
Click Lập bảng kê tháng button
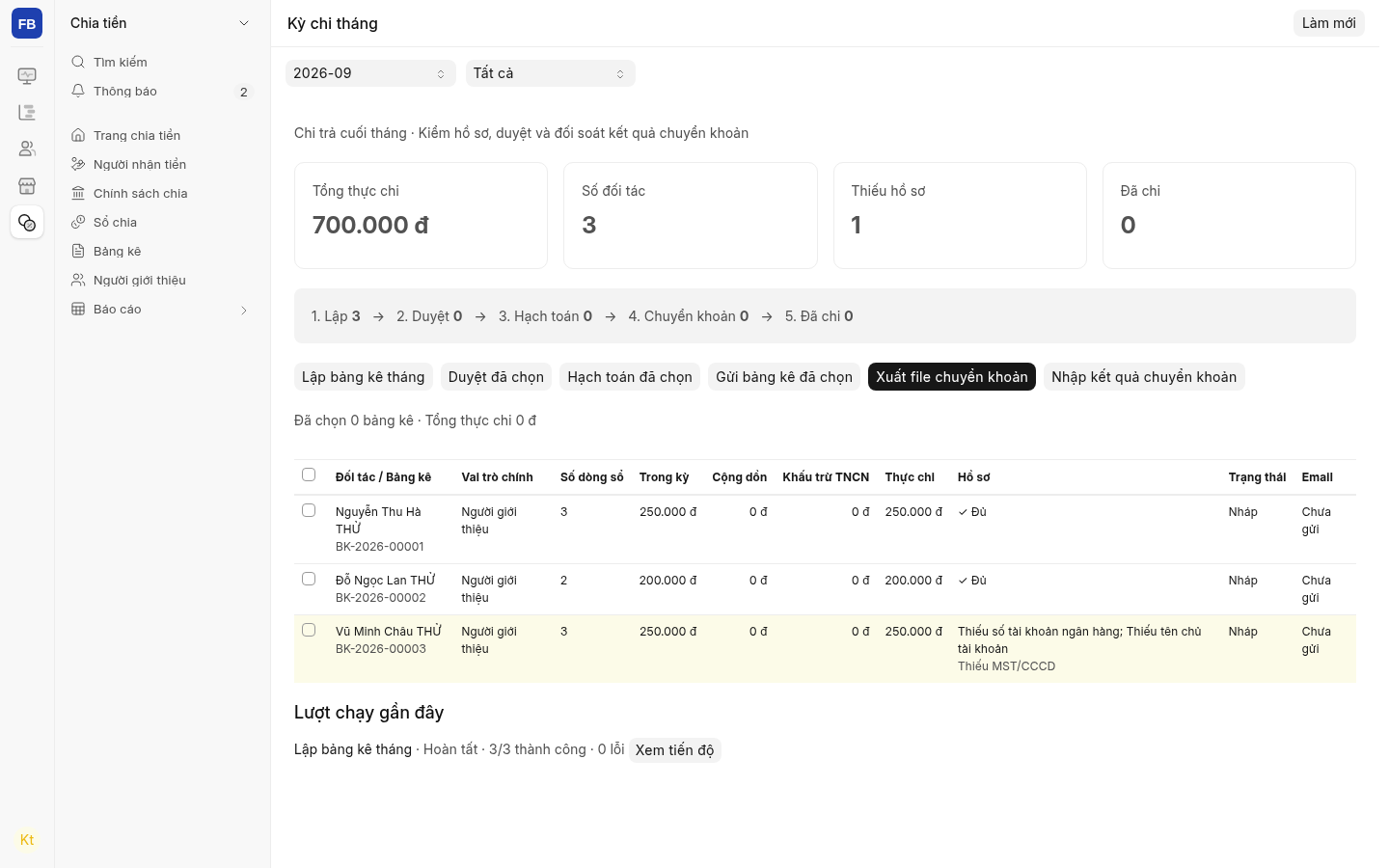tap(363, 377)
